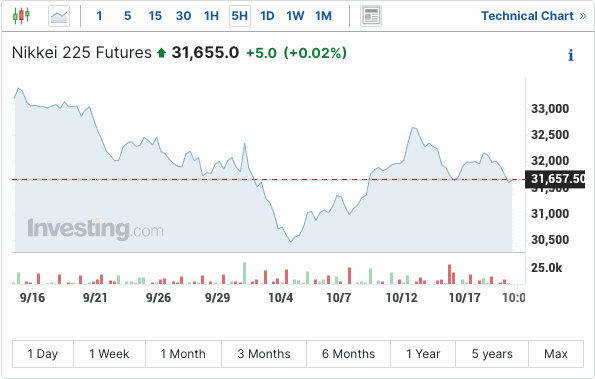The width and height of the screenshot is (595, 379).
Task: Switch to candlestick chart view
Action: [x=21, y=16]
